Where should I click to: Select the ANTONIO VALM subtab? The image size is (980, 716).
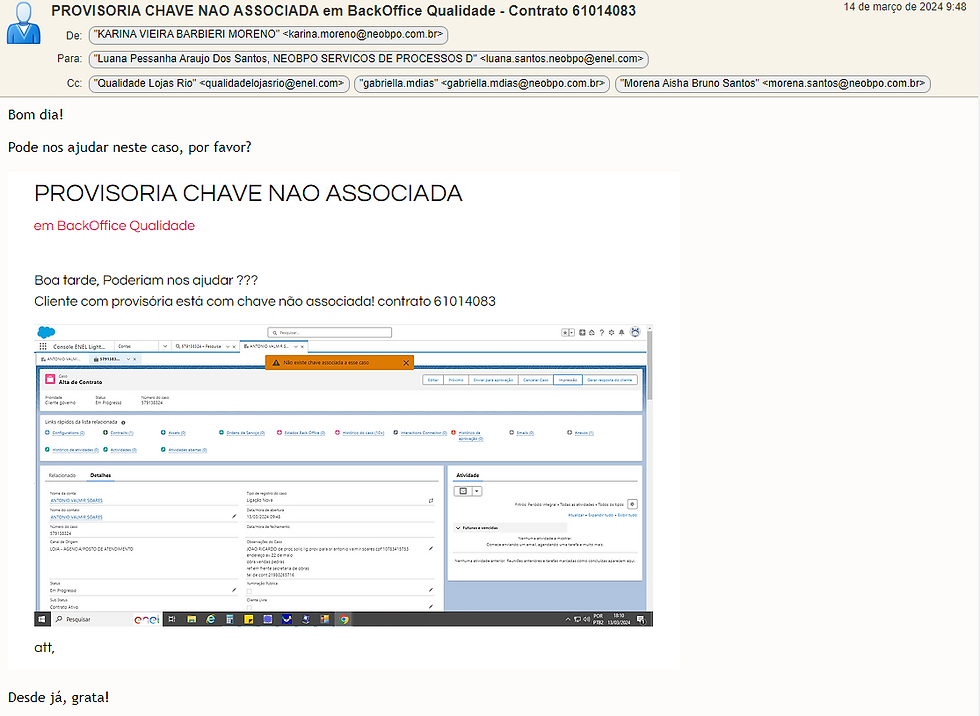tap(60, 359)
